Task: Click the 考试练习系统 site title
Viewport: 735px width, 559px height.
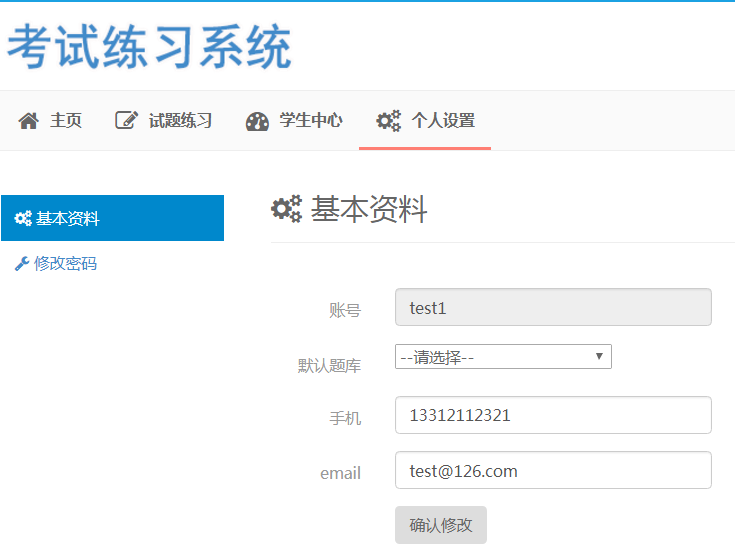Action: point(150,46)
